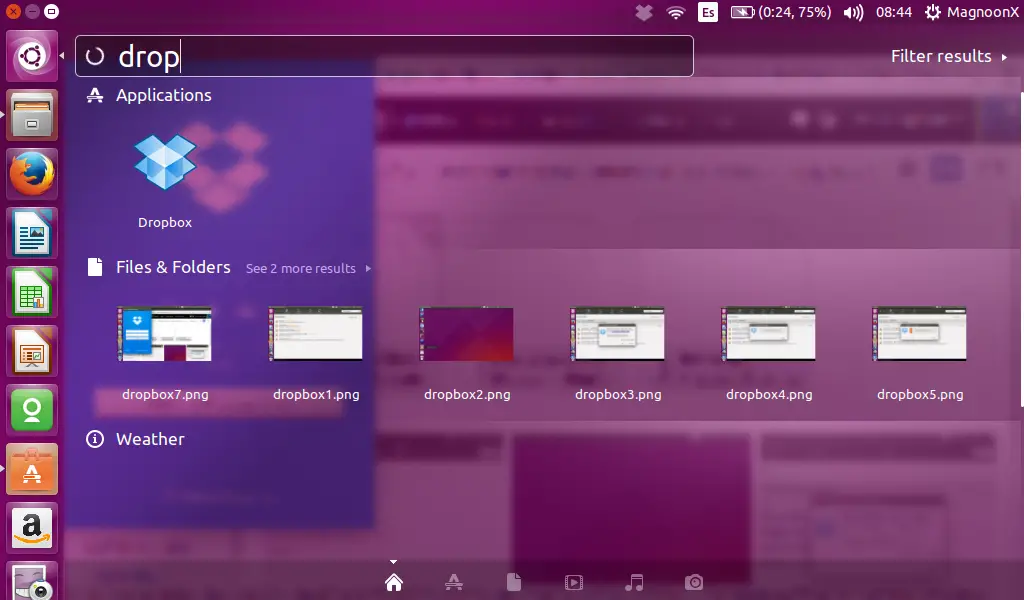Switch to the Video lens
Viewport: 1024px width, 600px height.
[573, 582]
